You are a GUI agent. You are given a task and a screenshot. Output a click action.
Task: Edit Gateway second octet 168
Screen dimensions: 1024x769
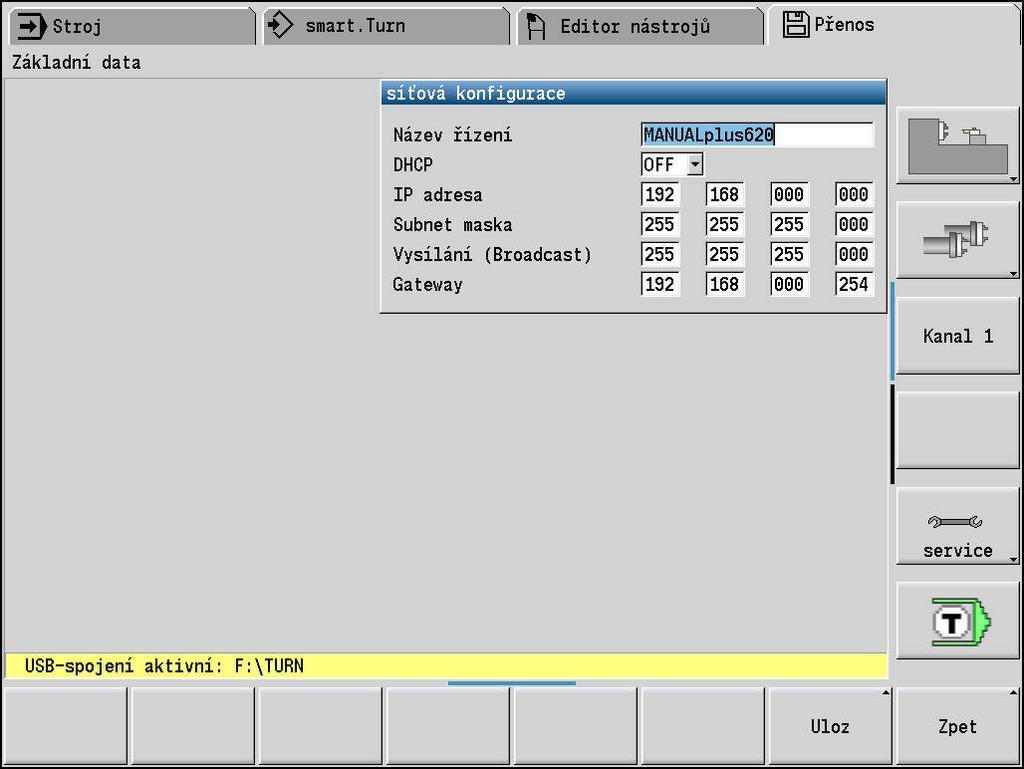725,285
